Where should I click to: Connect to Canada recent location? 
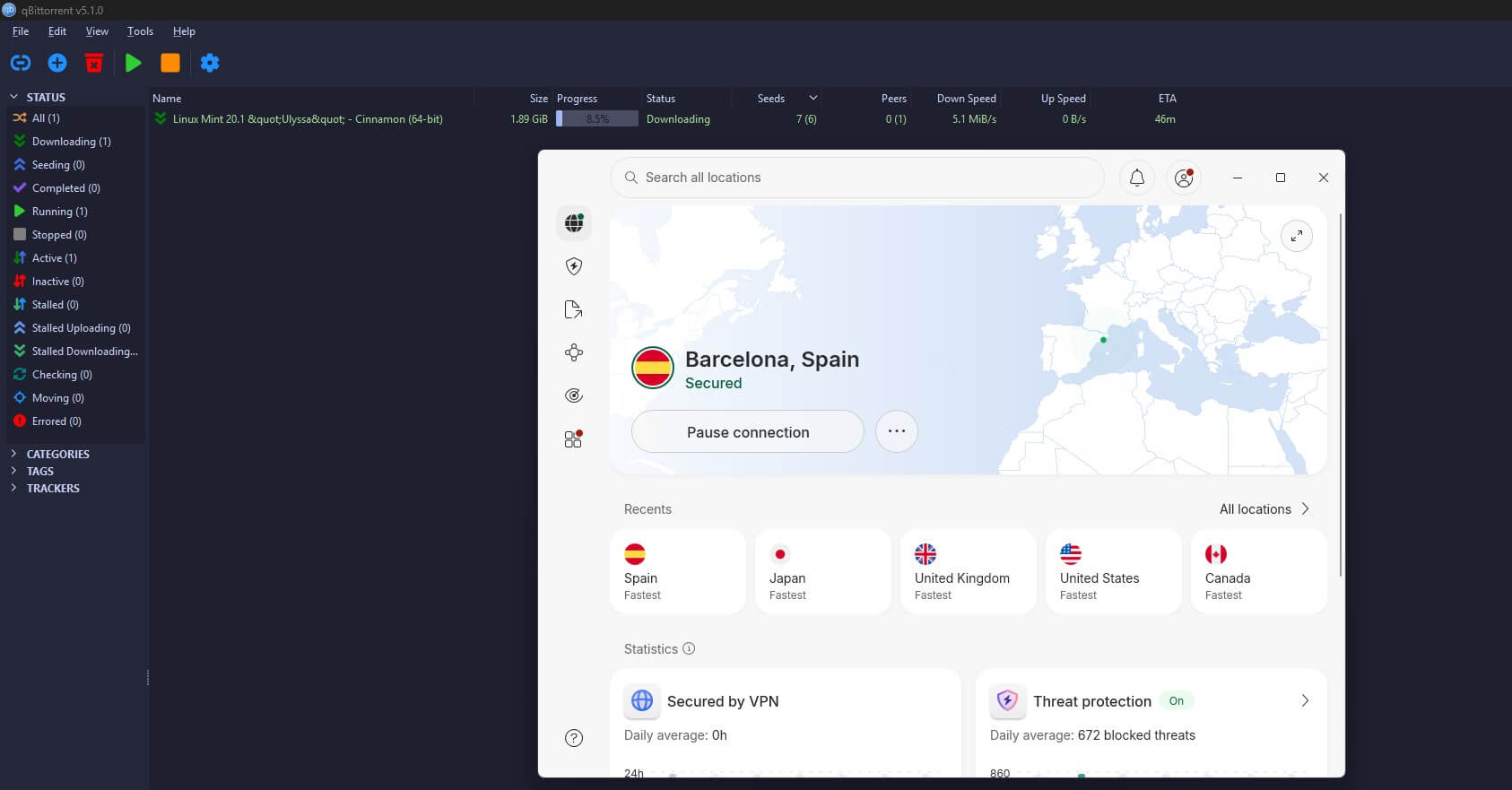tap(1259, 571)
